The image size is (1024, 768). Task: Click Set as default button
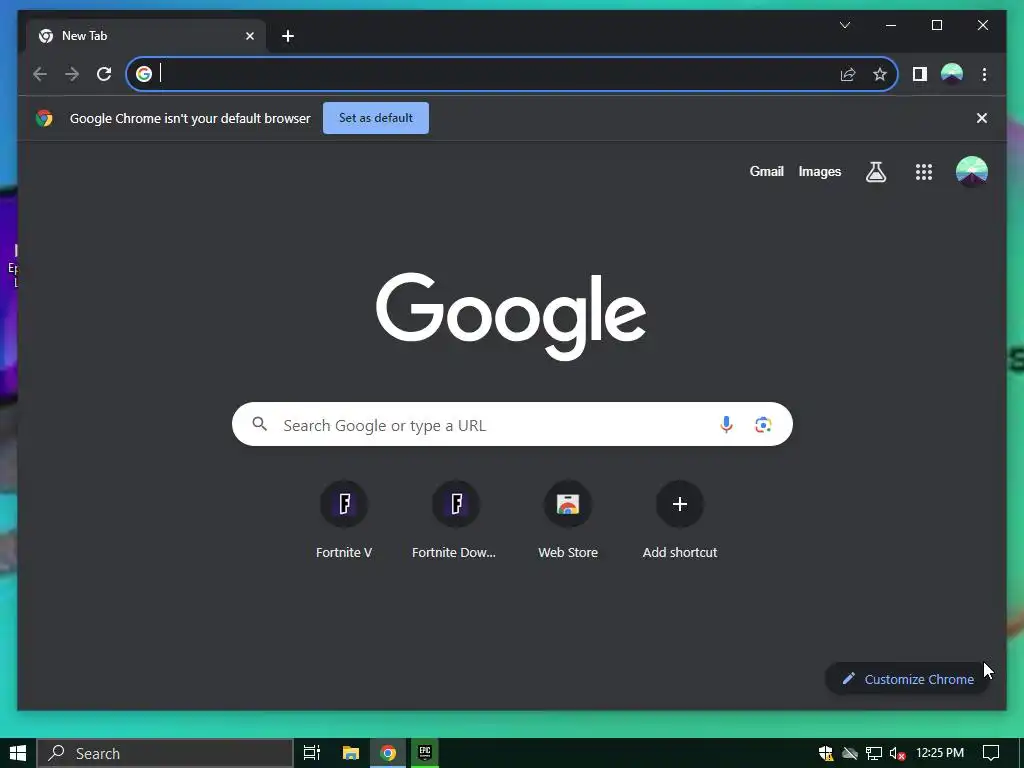pyautogui.click(x=376, y=118)
